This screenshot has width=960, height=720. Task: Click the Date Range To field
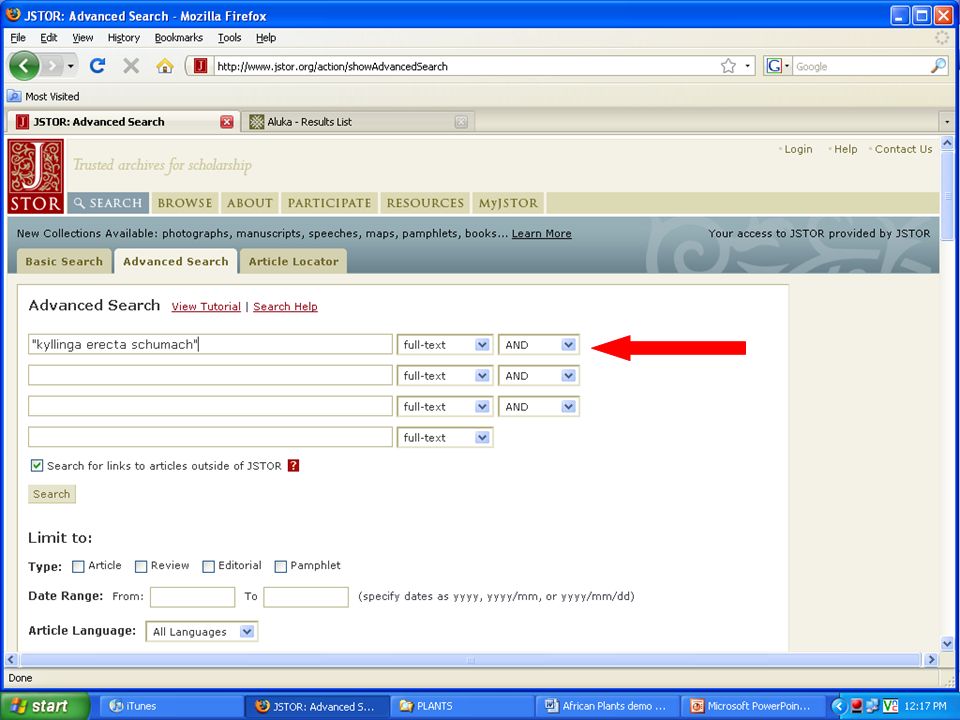(306, 597)
